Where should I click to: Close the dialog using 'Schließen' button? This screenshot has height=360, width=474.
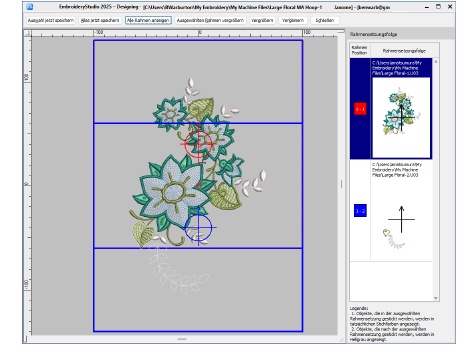click(325, 20)
